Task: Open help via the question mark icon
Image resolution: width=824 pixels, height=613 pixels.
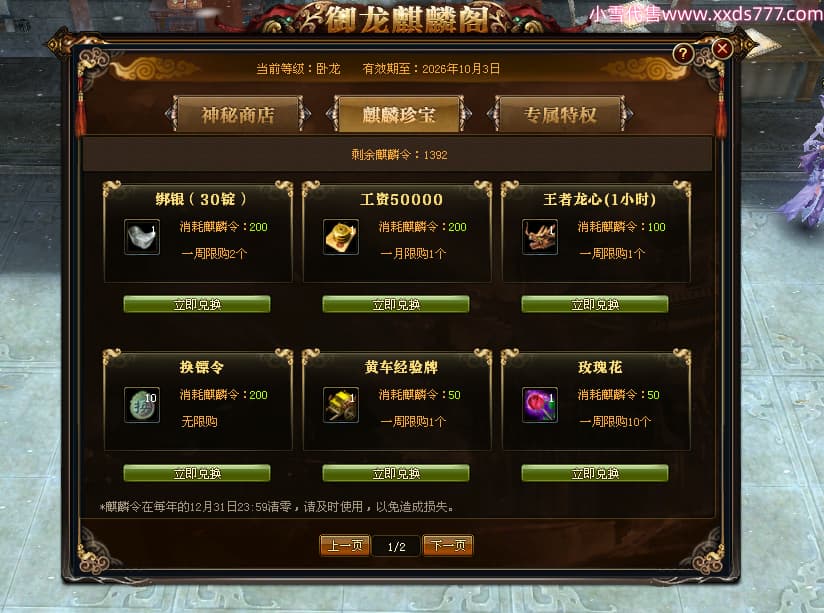Action: 683,53
